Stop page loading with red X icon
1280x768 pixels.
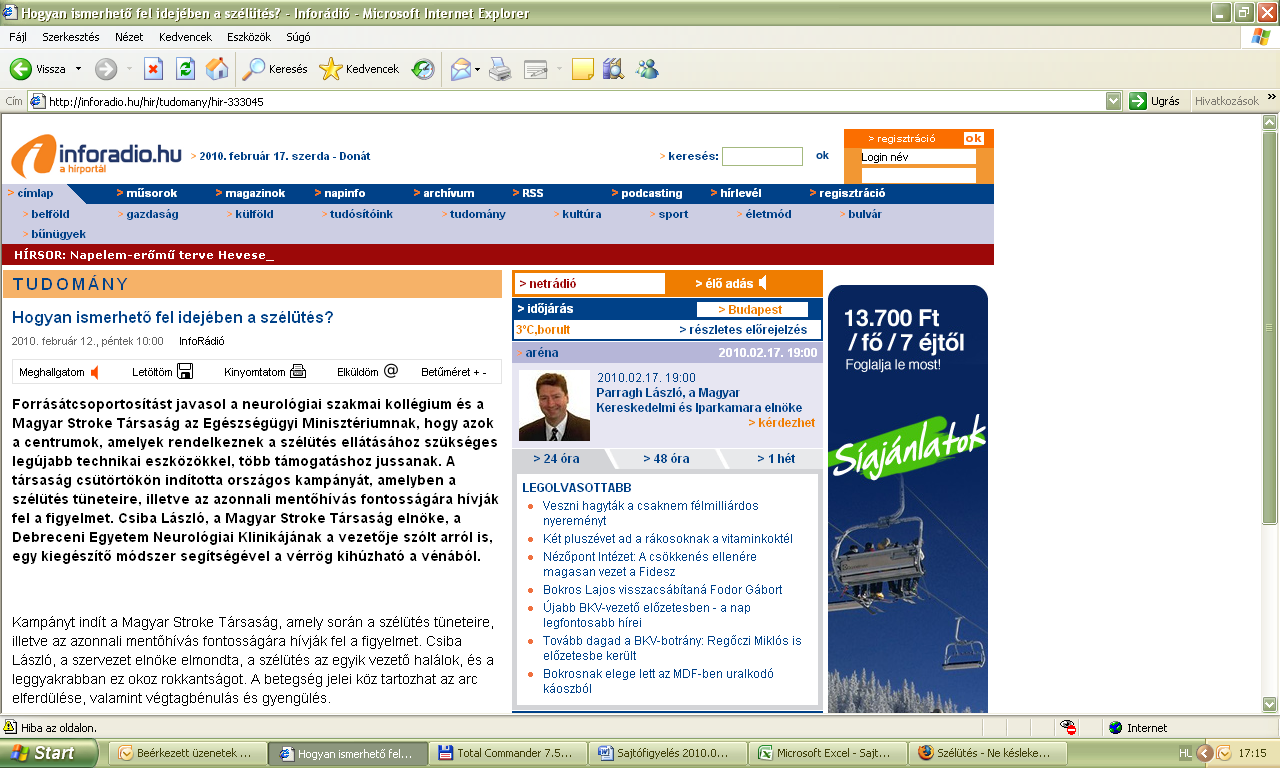coord(153,69)
